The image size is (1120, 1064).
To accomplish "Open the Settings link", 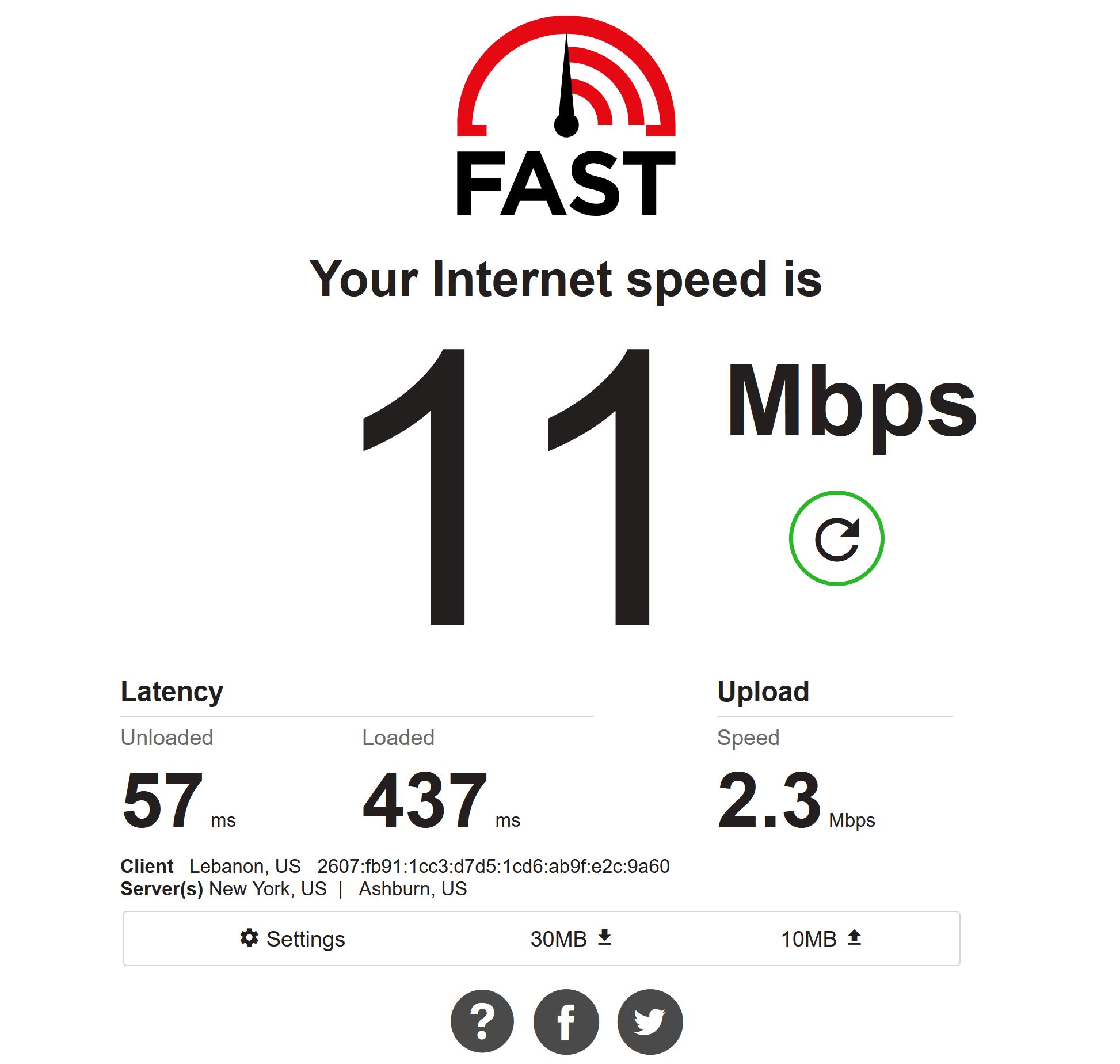I will coord(292,938).
